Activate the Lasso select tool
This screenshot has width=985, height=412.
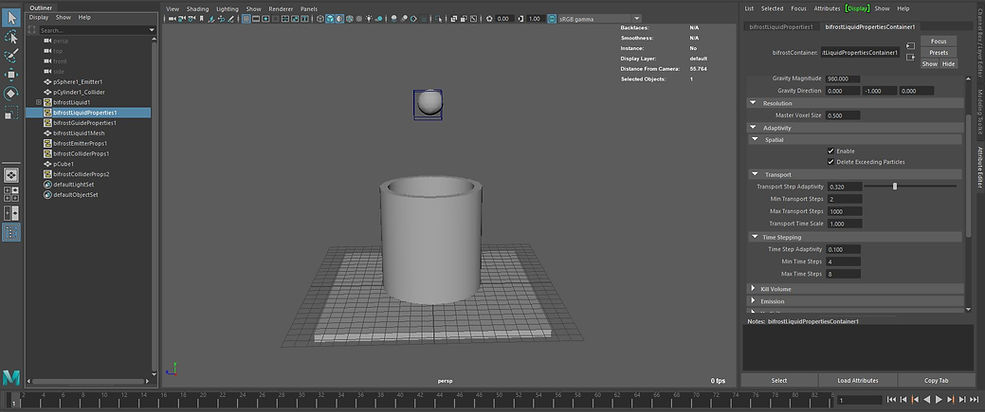pyautogui.click(x=11, y=37)
